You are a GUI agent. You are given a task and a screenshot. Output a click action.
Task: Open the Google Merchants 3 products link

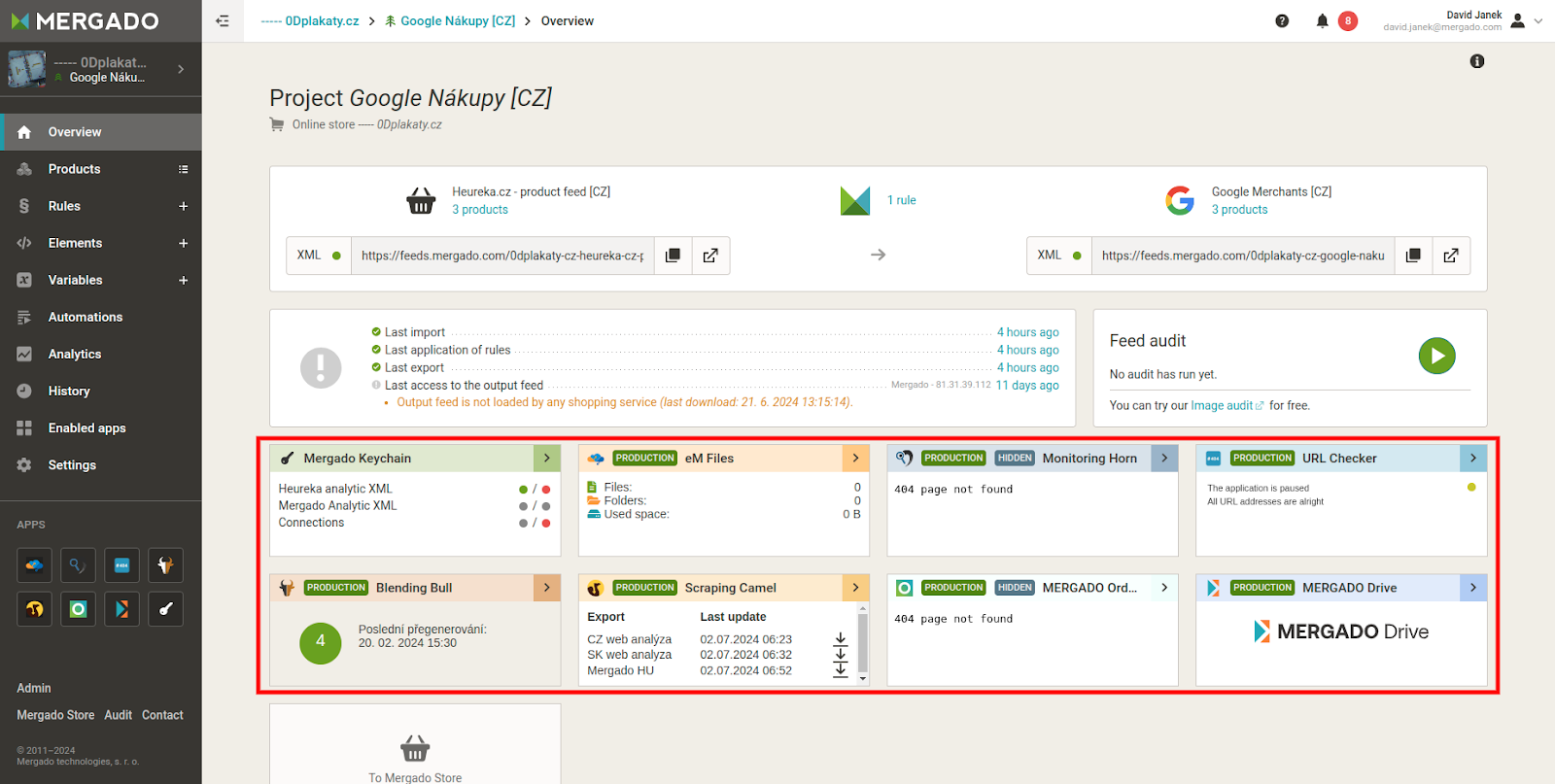1240,210
